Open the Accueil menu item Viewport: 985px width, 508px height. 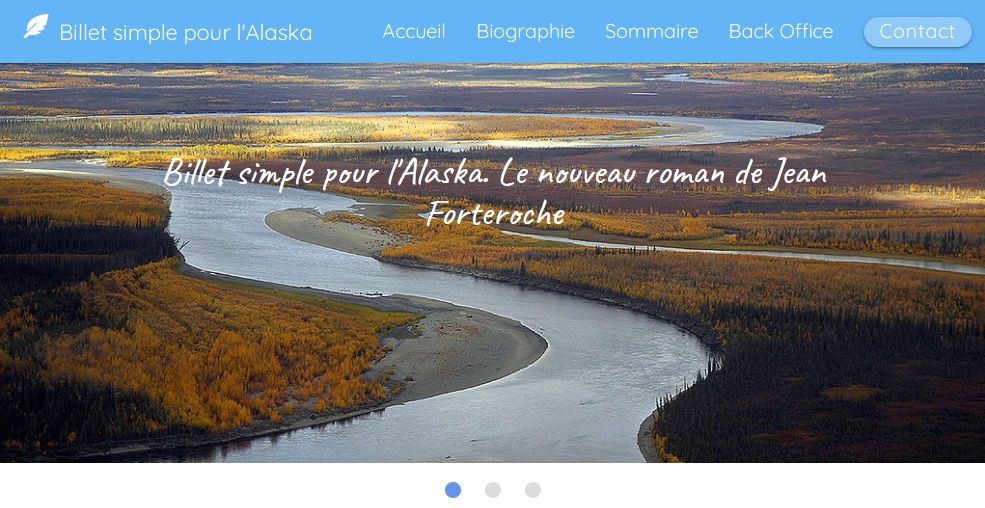(413, 31)
